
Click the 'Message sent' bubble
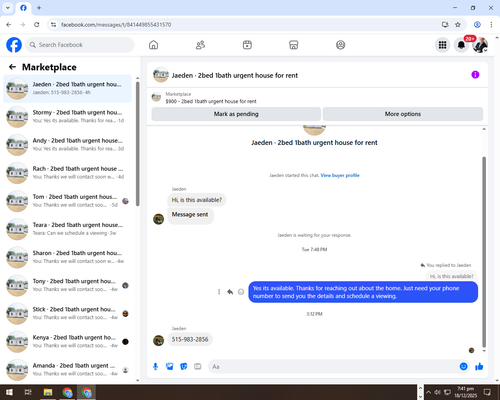pyautogui.click(x=190, y=215)
